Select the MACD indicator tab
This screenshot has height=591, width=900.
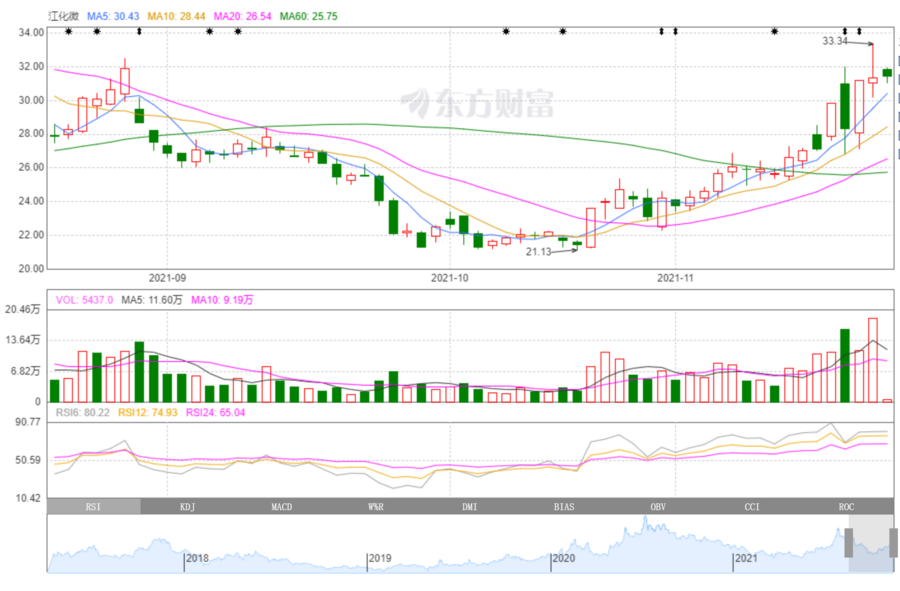[282, 506]
